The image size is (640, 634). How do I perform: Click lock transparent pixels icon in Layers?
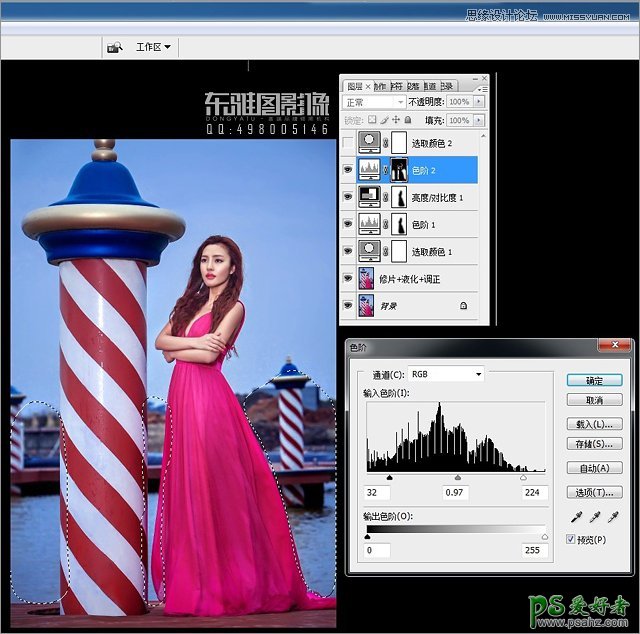pyautogui.click(x=372, y=120)
